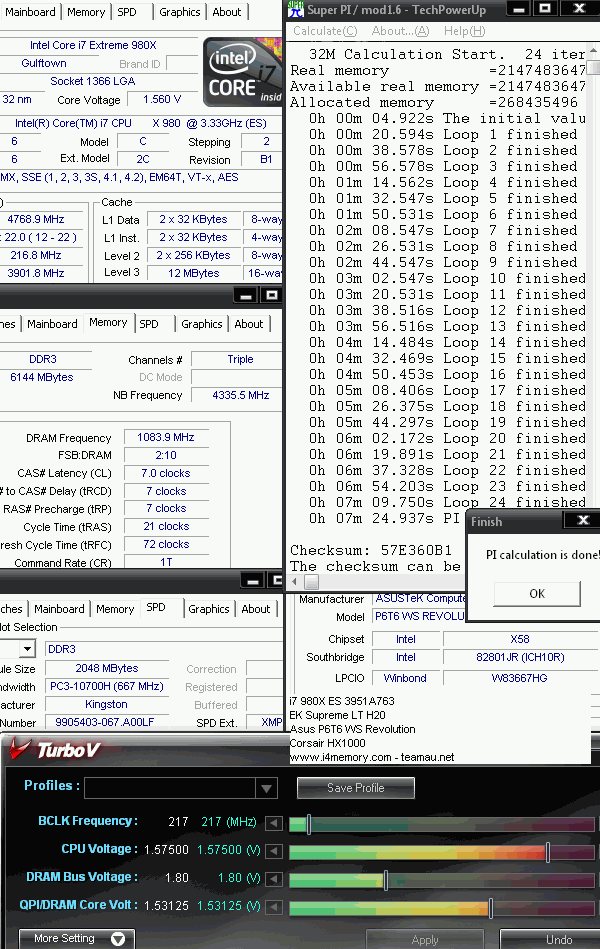The width and height of the screenshot is (600, 949).
Task: Maximize the Super PI window
Action: (546, 9)
